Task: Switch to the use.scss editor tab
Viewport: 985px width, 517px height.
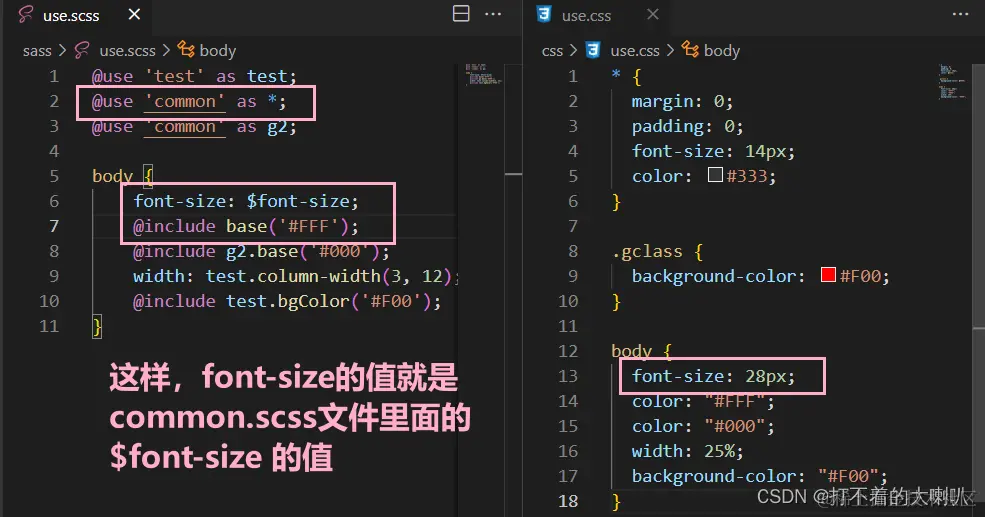Action: click(77, 15)
